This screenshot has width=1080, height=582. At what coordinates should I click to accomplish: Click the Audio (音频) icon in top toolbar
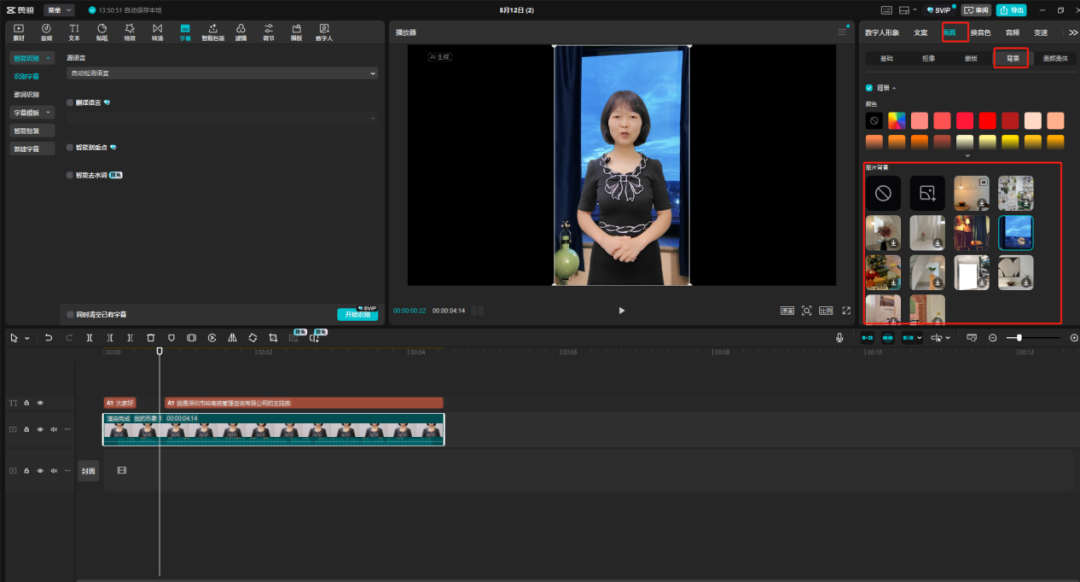click(x=46, y=30)
